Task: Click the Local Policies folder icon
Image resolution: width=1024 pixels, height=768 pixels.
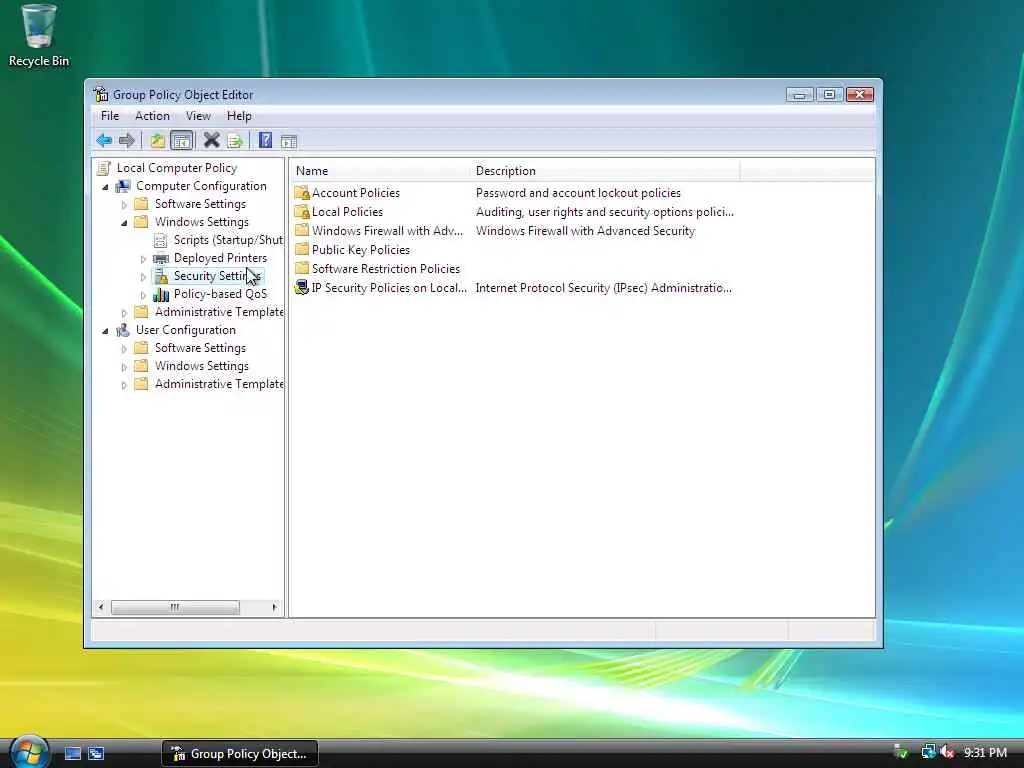Action: pyautogui.click(x=302, y=212)
